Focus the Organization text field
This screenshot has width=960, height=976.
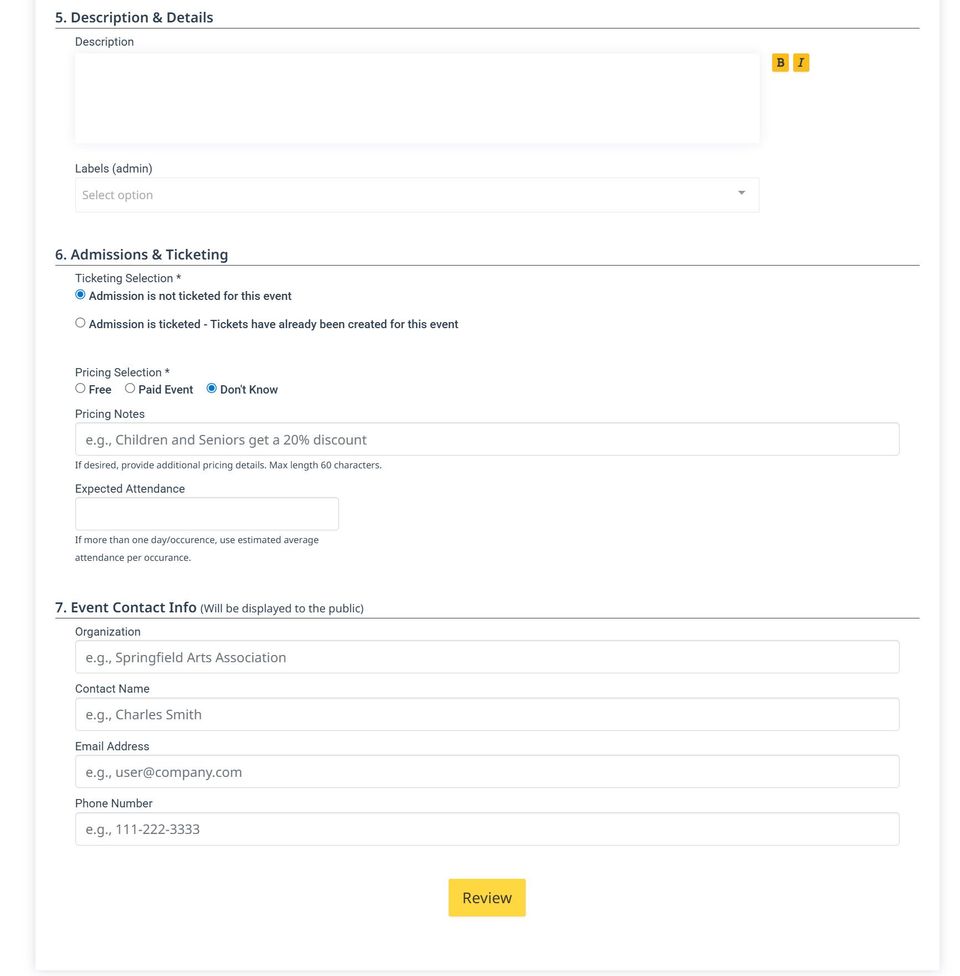[487, 657]
